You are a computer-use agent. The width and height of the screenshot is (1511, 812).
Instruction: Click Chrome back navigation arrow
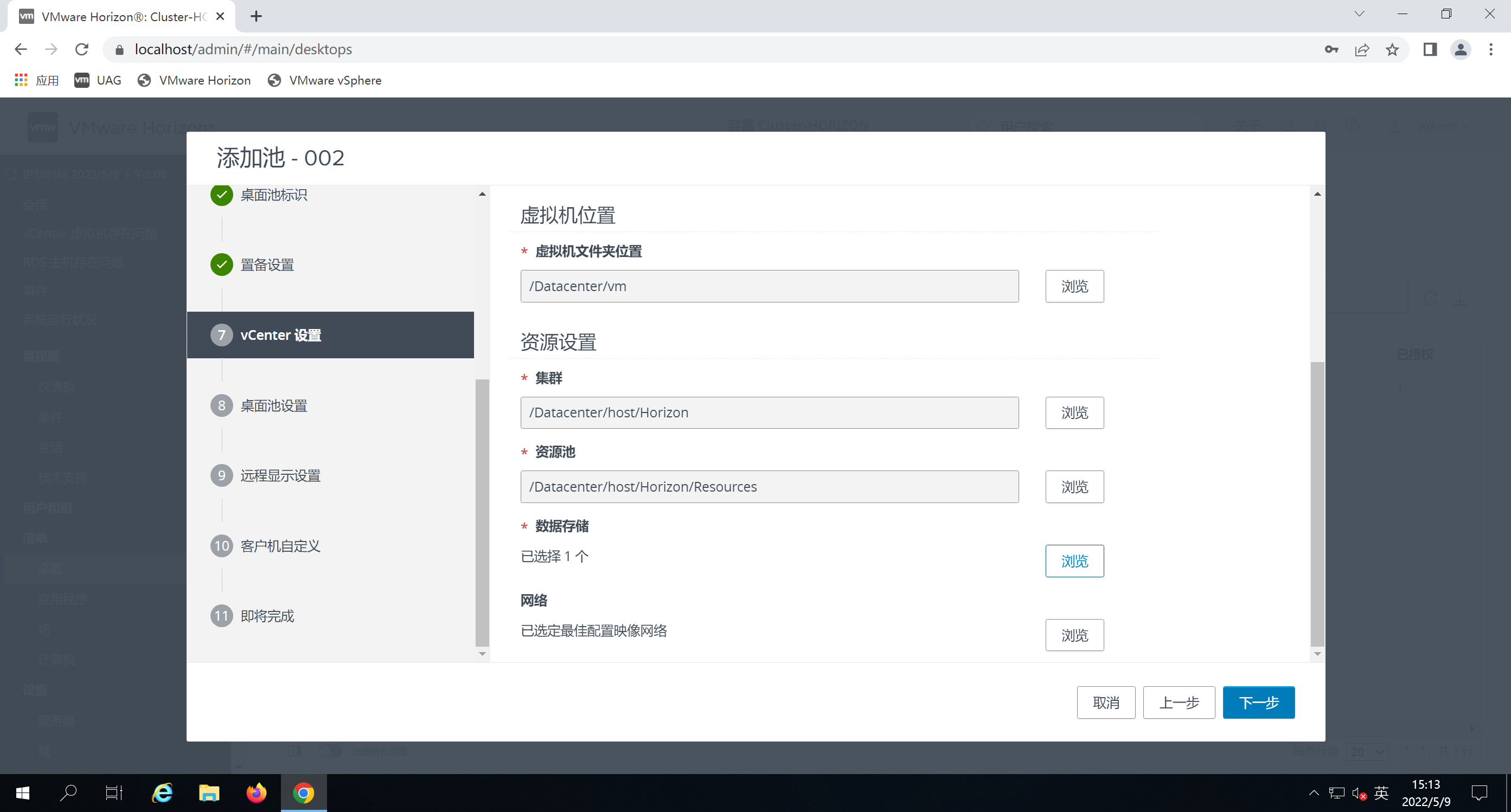coord(21,49)
